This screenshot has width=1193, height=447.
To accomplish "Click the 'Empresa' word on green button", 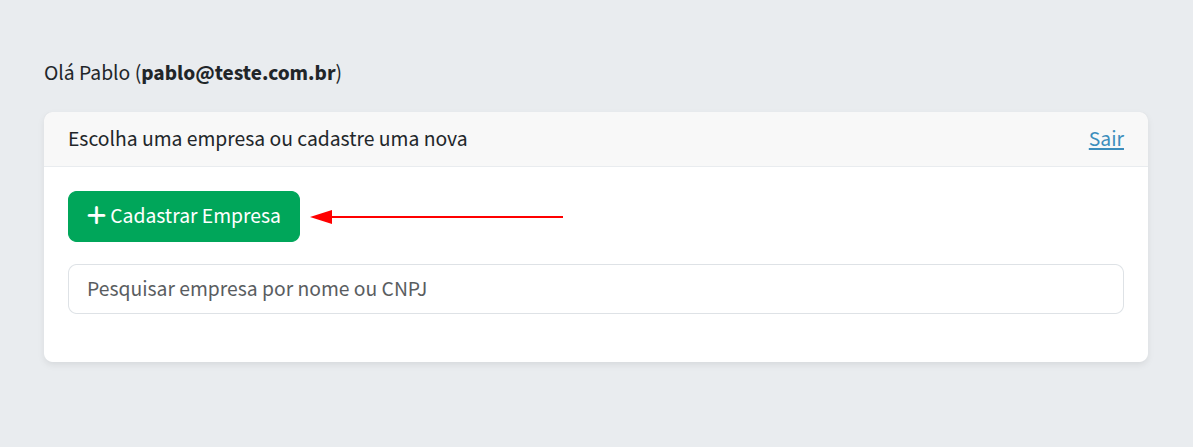I will pyautogui.click(x=241, y=216).
